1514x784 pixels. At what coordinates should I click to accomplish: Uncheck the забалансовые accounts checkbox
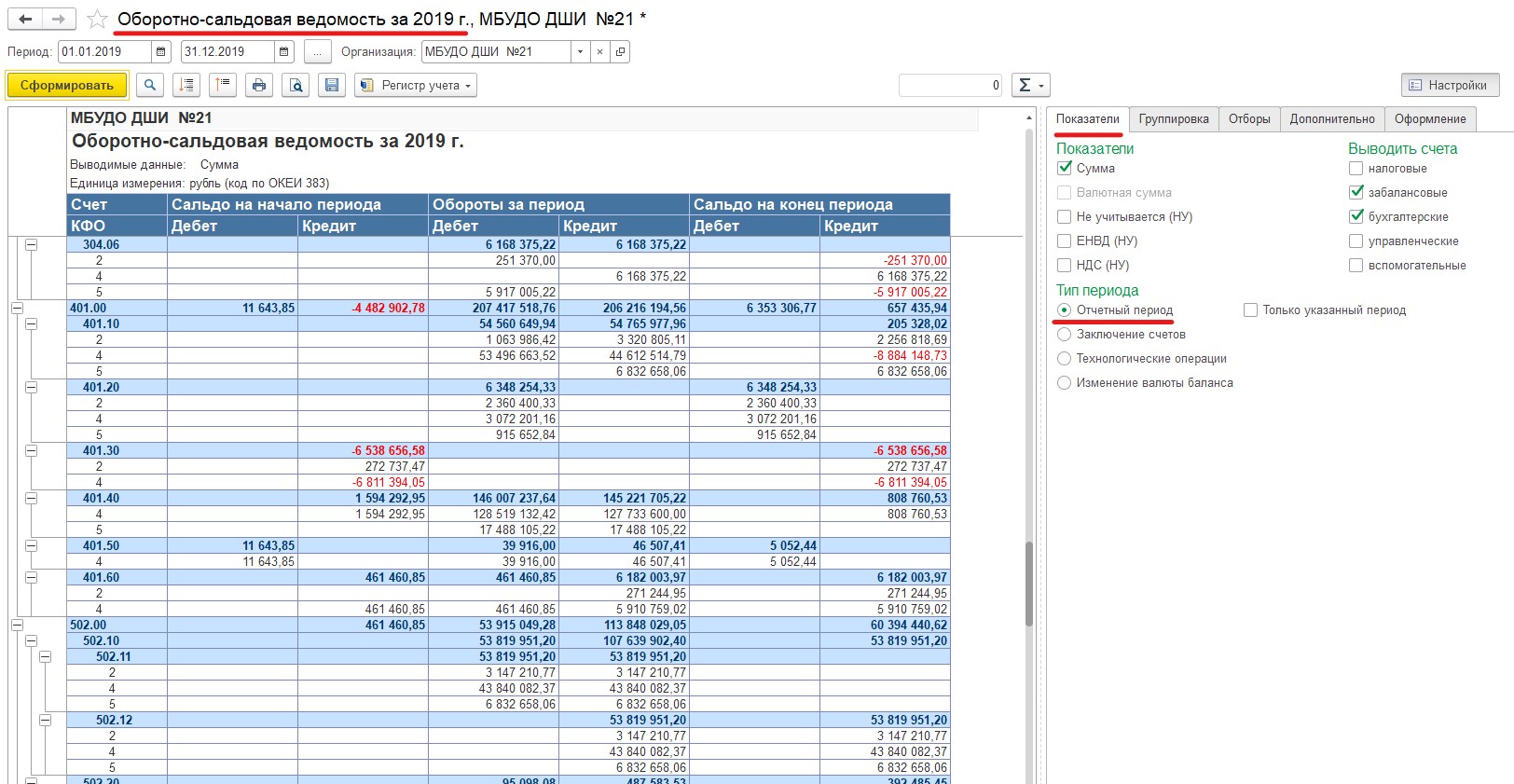click(1356, 192)
